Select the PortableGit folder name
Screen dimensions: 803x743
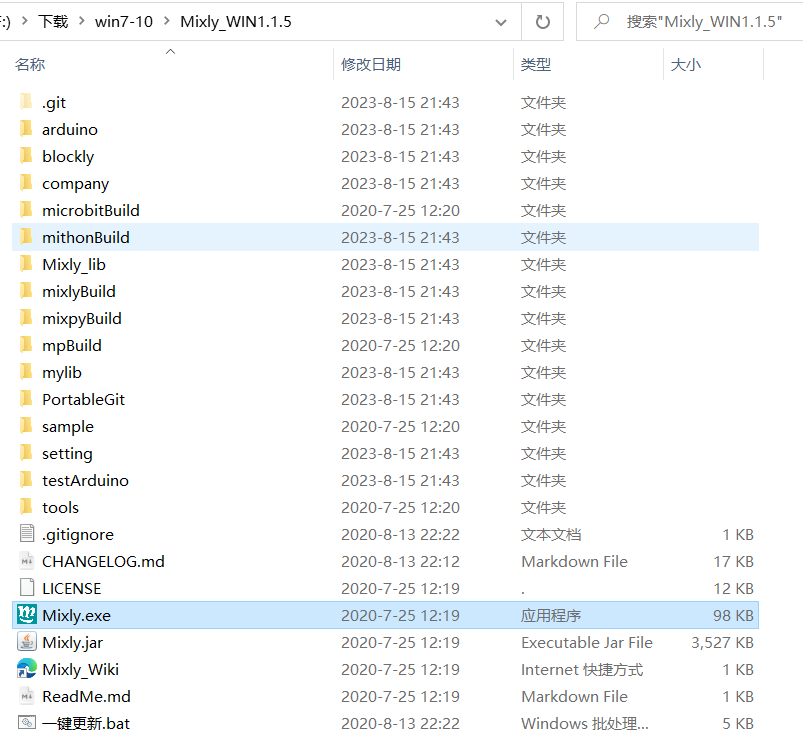click(x=83, y=399)
